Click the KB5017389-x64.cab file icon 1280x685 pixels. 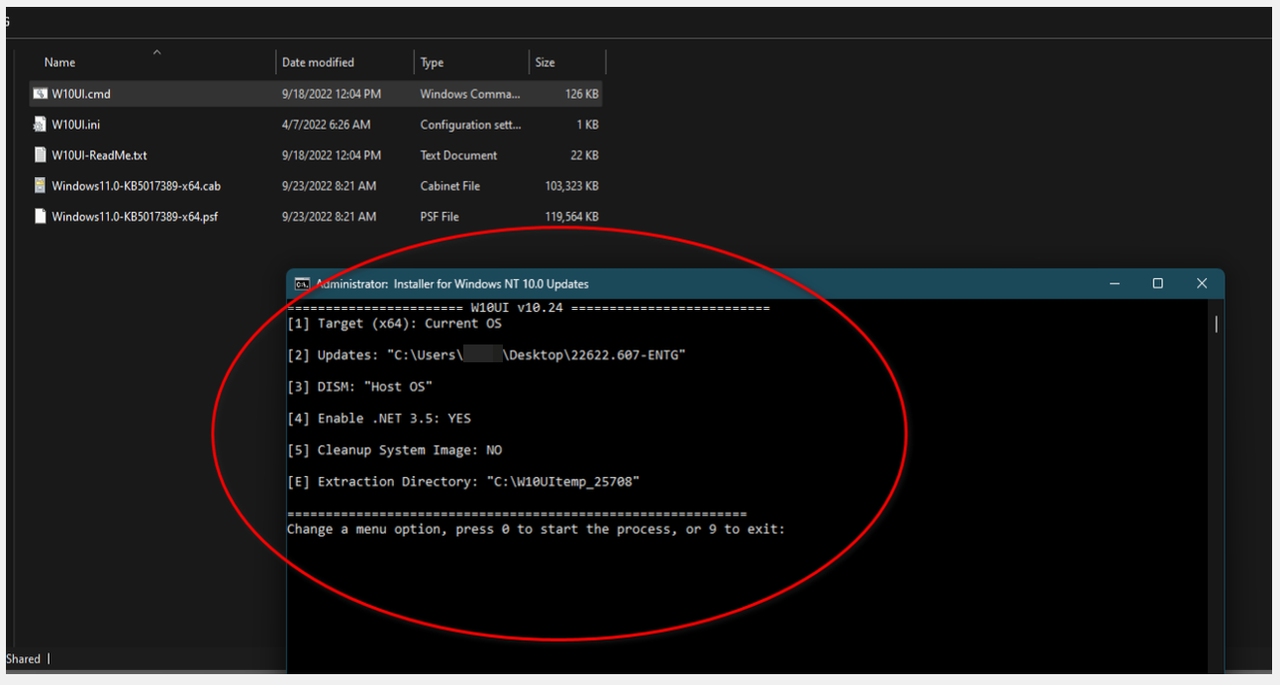point(40,186)
